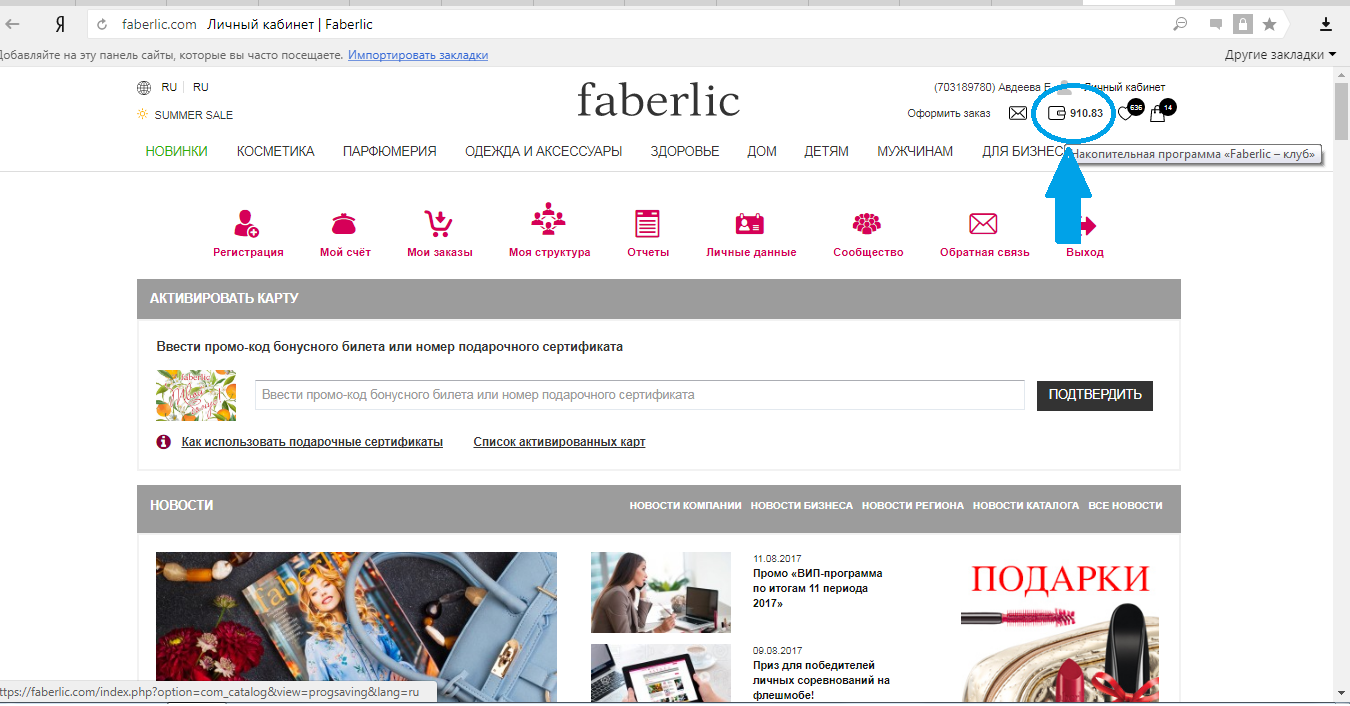Screen dimensions: 1350x706
Task: Open Список активированных карт link
Action: click(559, 442)
